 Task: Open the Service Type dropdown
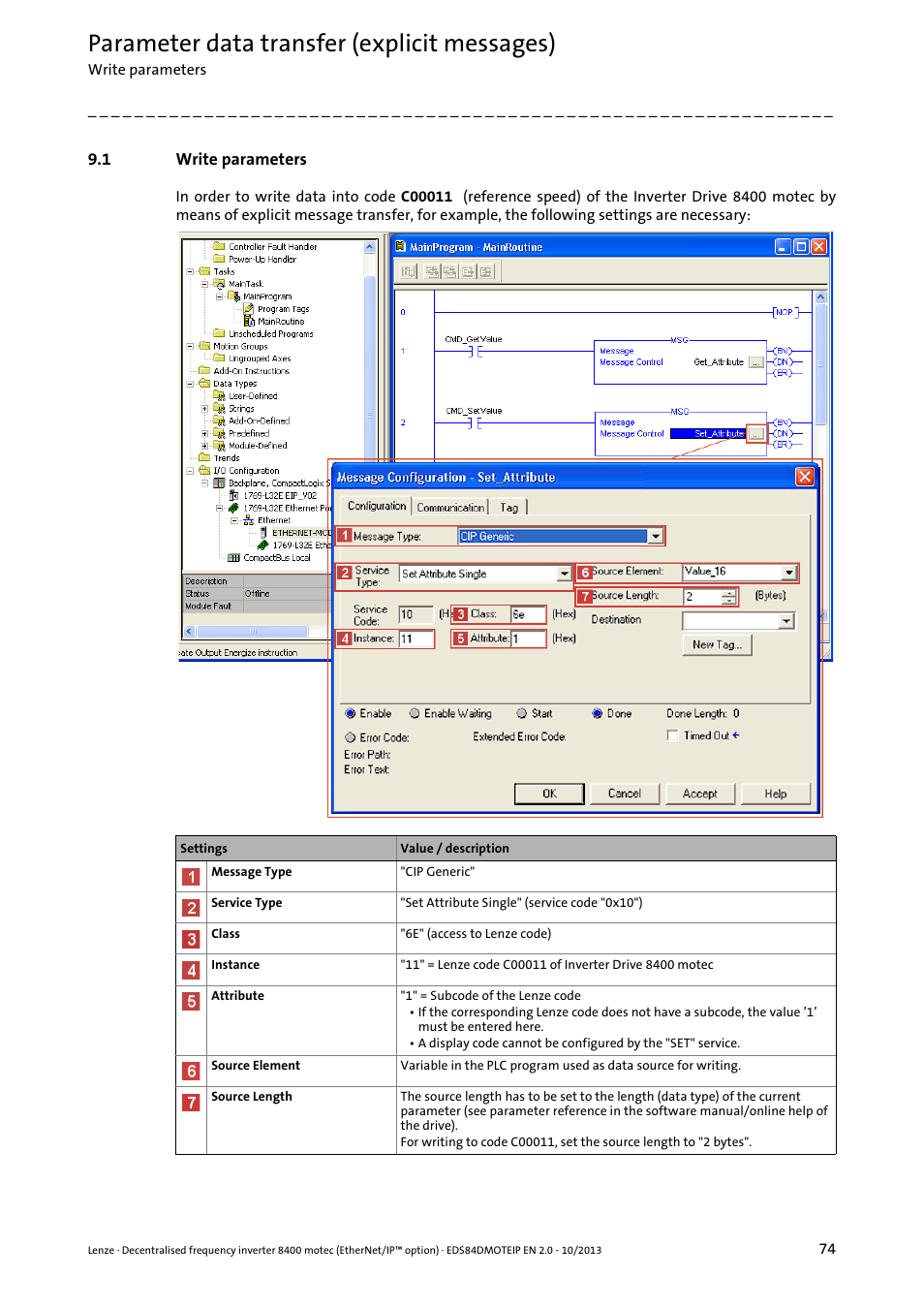point(565,574)
